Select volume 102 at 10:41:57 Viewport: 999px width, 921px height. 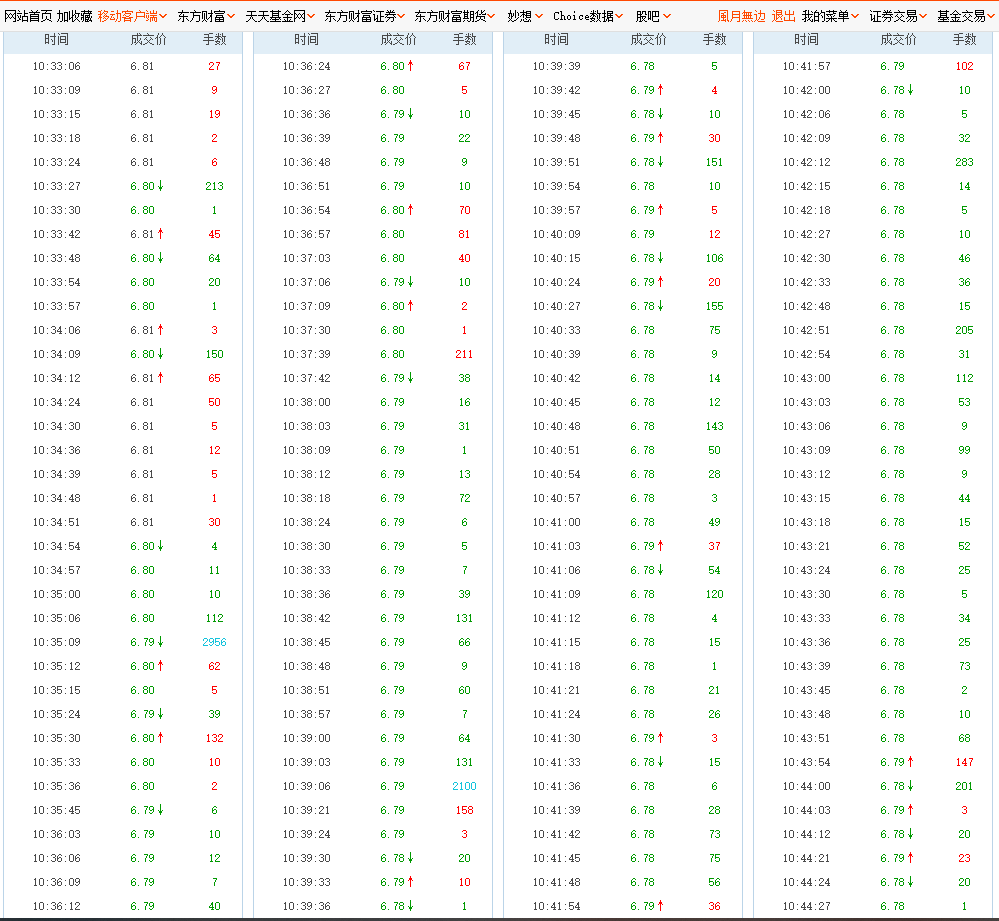pos(965,66)
